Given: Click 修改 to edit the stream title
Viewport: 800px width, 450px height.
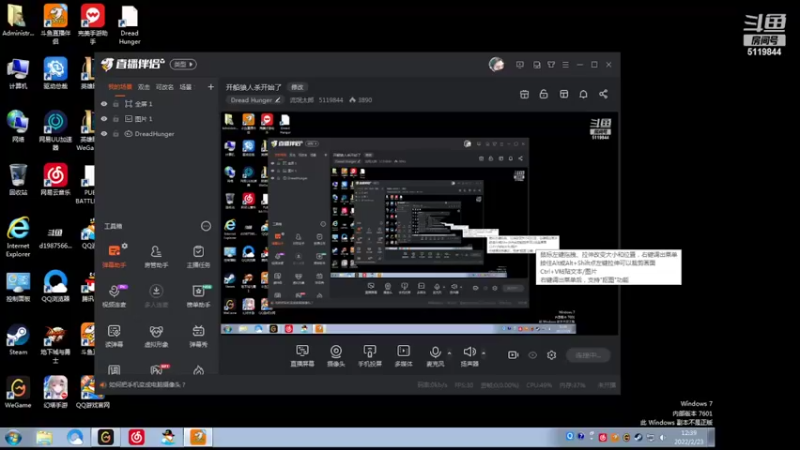Looking at the screenshot, I should (x=297, y=87).
